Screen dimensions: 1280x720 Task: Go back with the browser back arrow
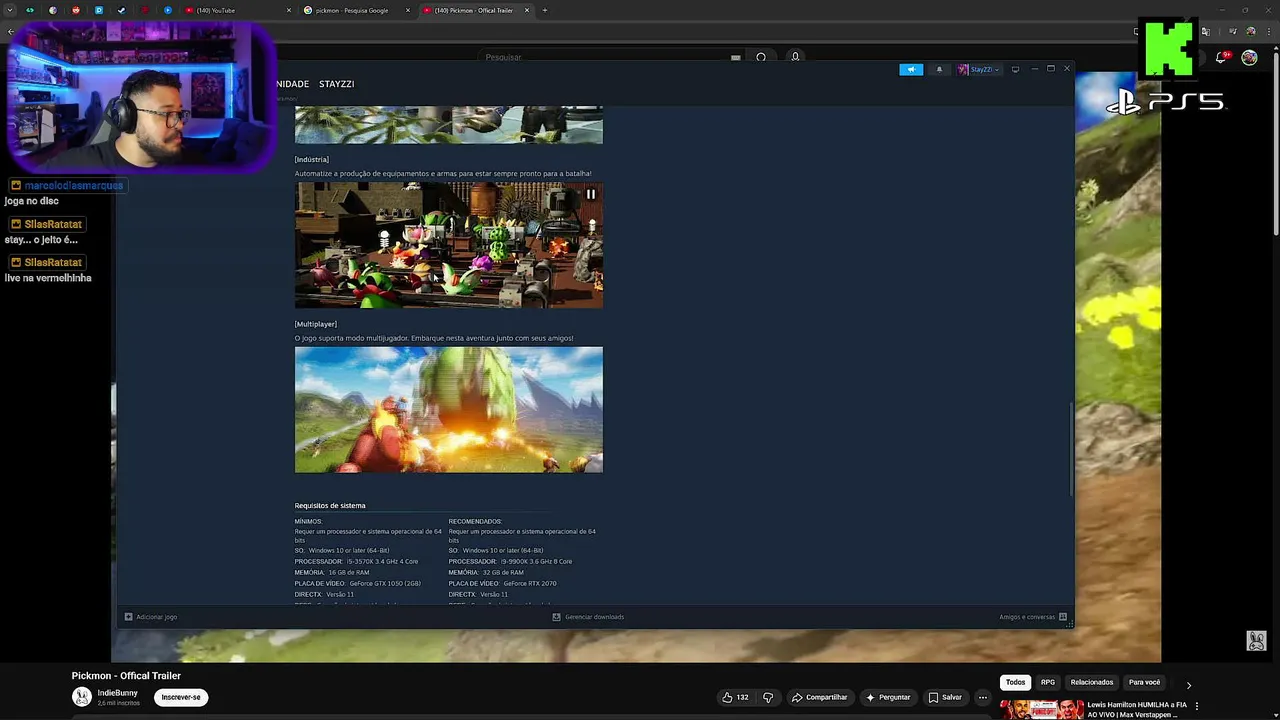(x=11, y=31)
